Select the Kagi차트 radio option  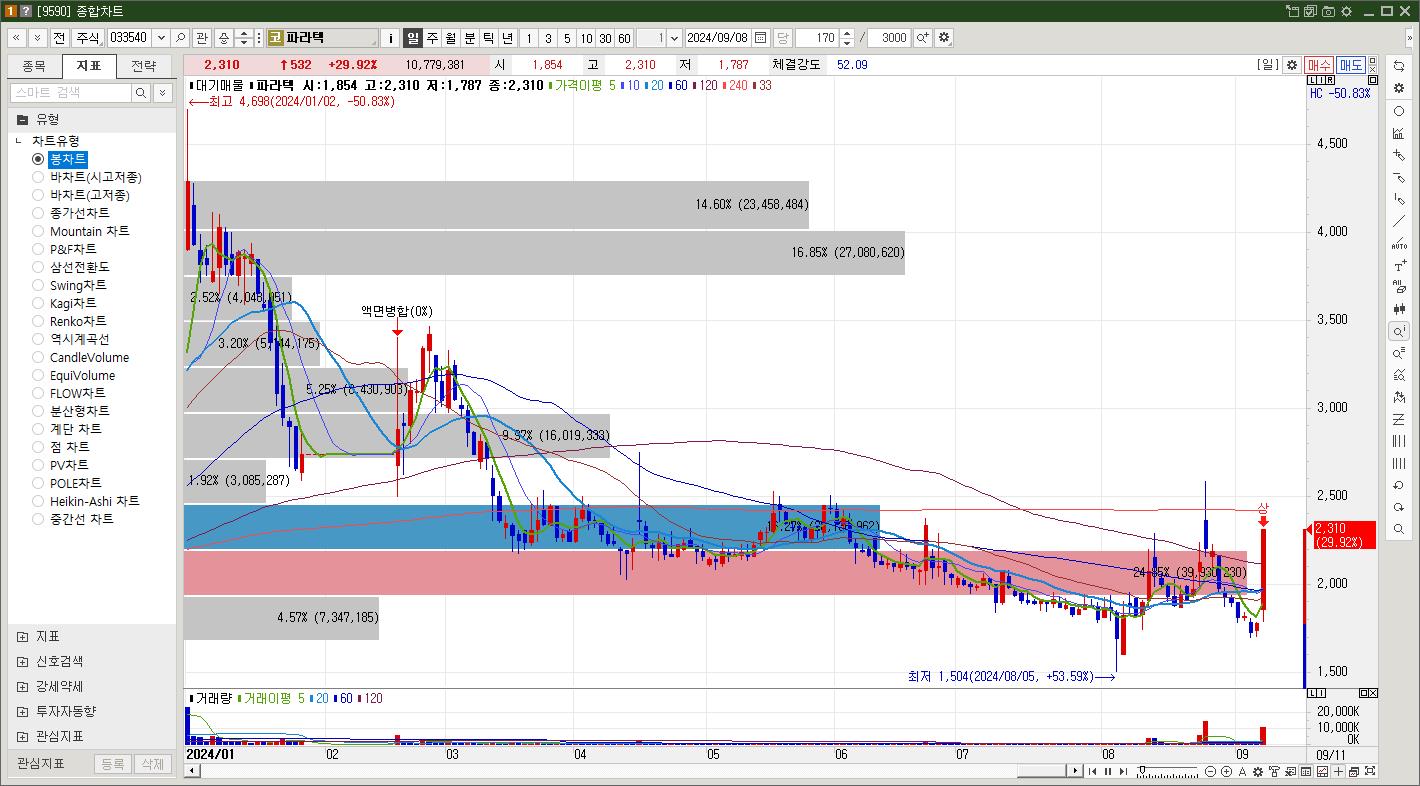(x=39, y=303)
